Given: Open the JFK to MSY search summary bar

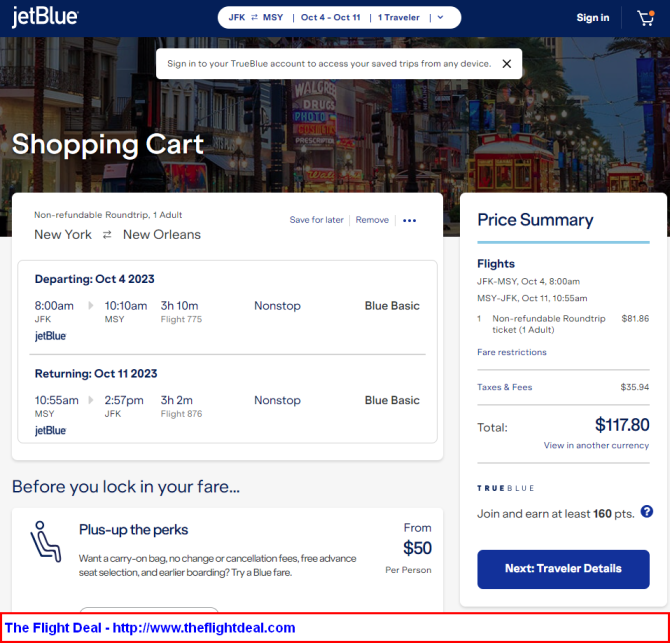Looking at the screenshot, I should click(339, 18).
